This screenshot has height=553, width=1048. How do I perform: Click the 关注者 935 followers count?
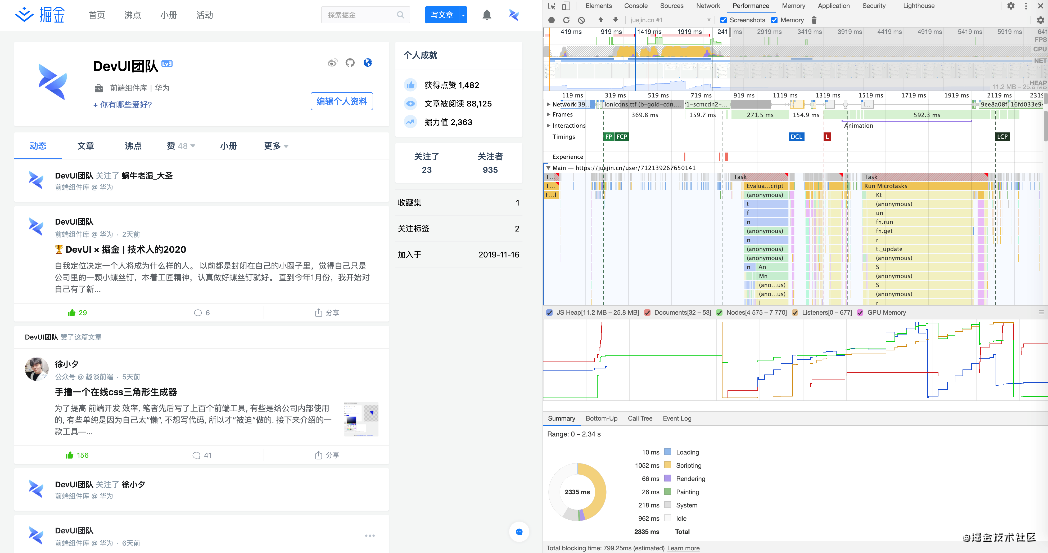point(490,163)
